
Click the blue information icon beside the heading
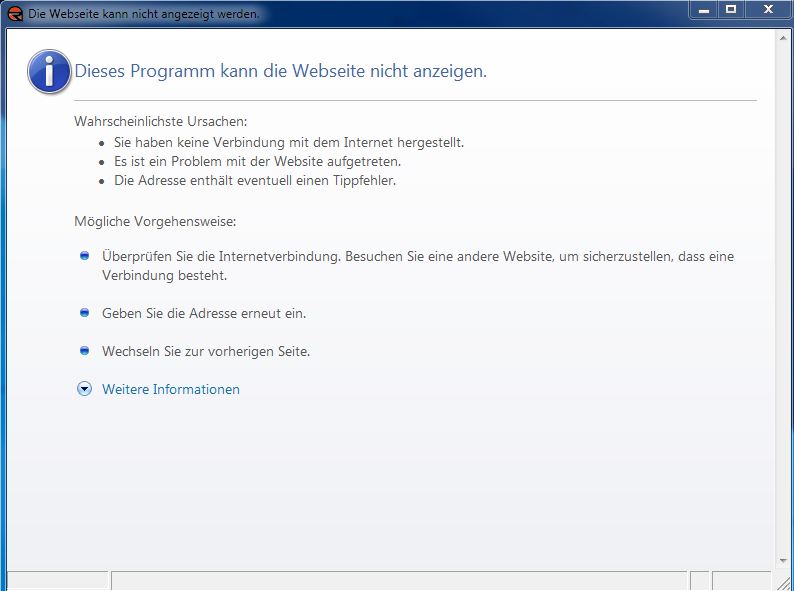tap(49, 72)
